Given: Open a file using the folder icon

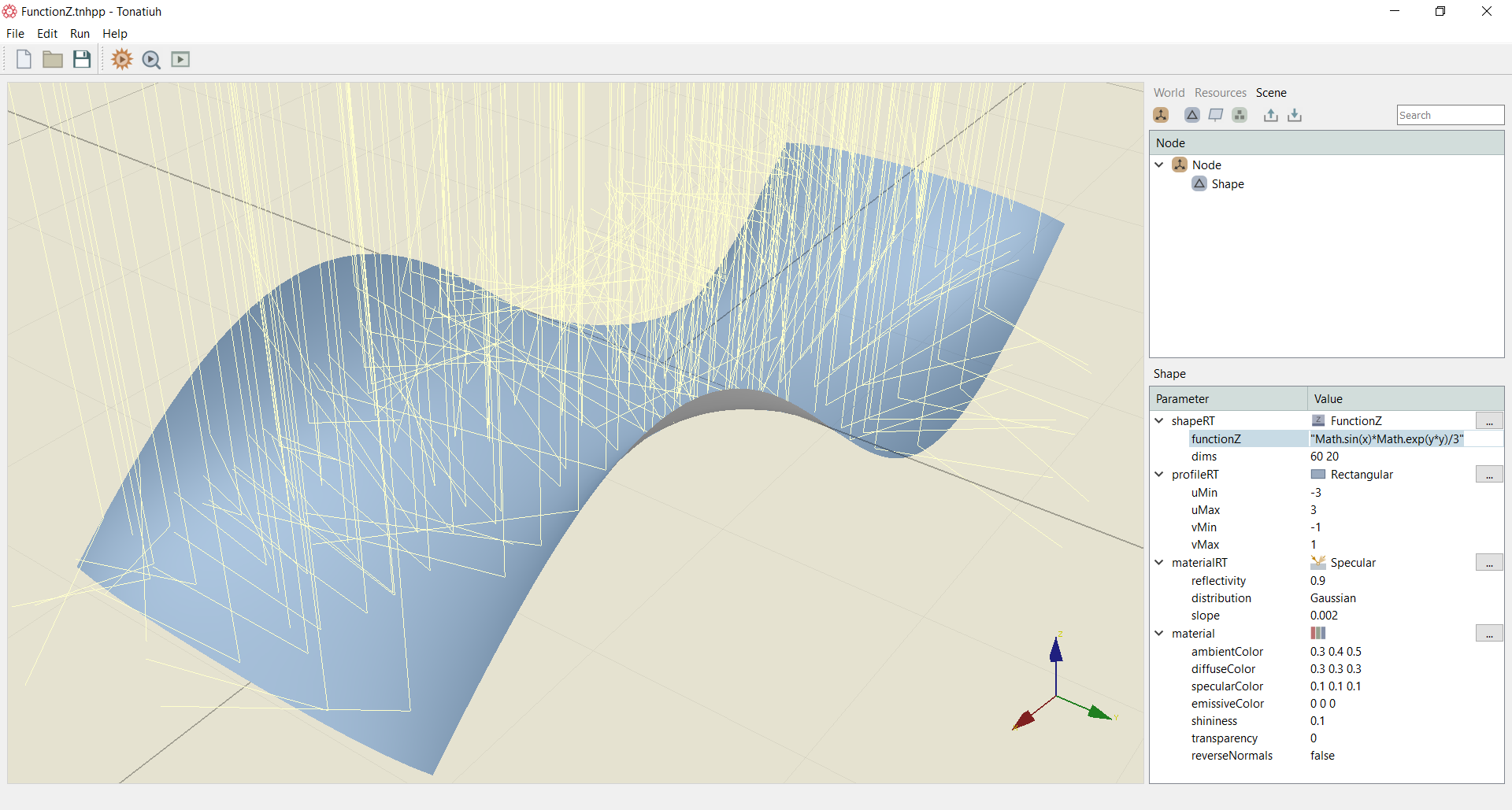Looking at the screenshot, I should tap(53, 59).
